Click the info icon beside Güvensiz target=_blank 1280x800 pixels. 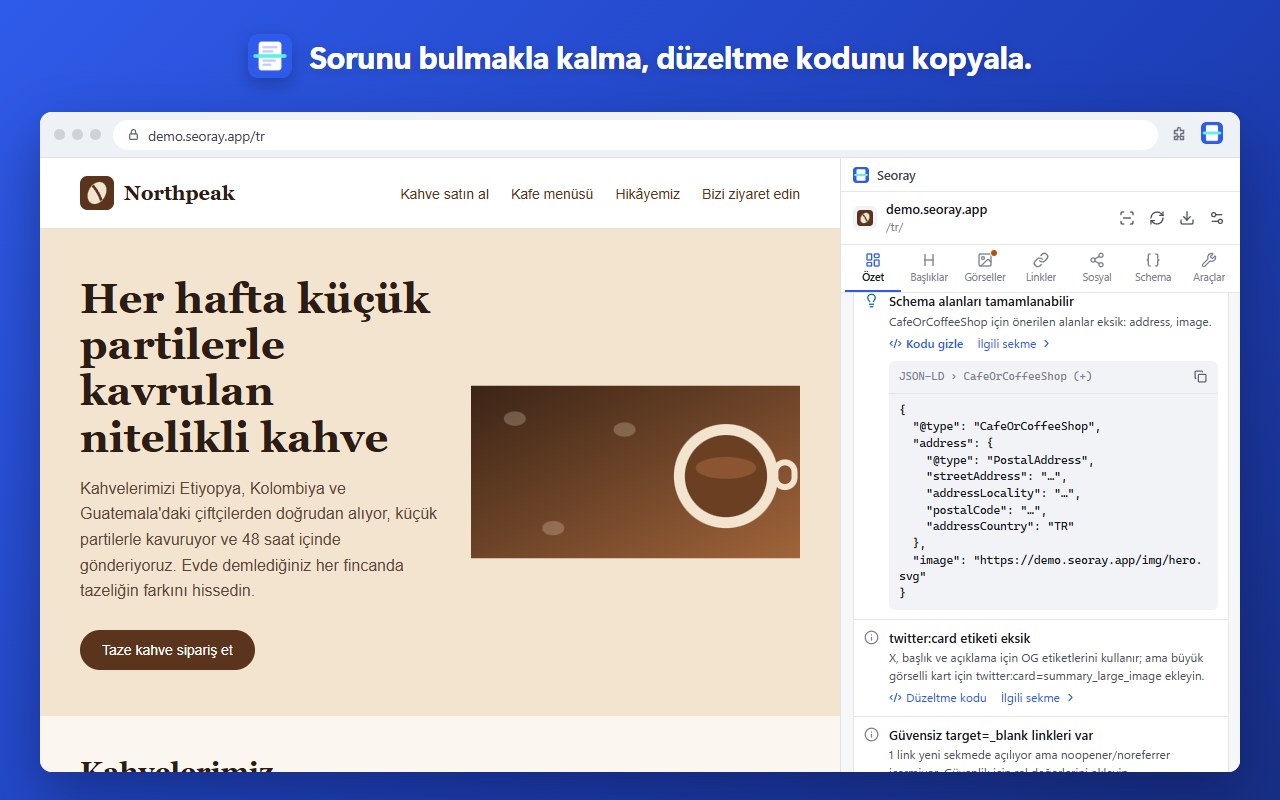tap(871, 735)
